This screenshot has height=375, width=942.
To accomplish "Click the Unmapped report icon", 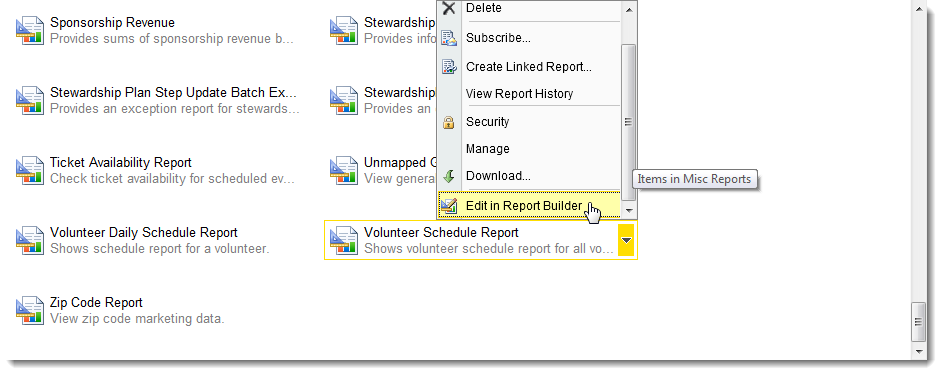I will point(344,171).
